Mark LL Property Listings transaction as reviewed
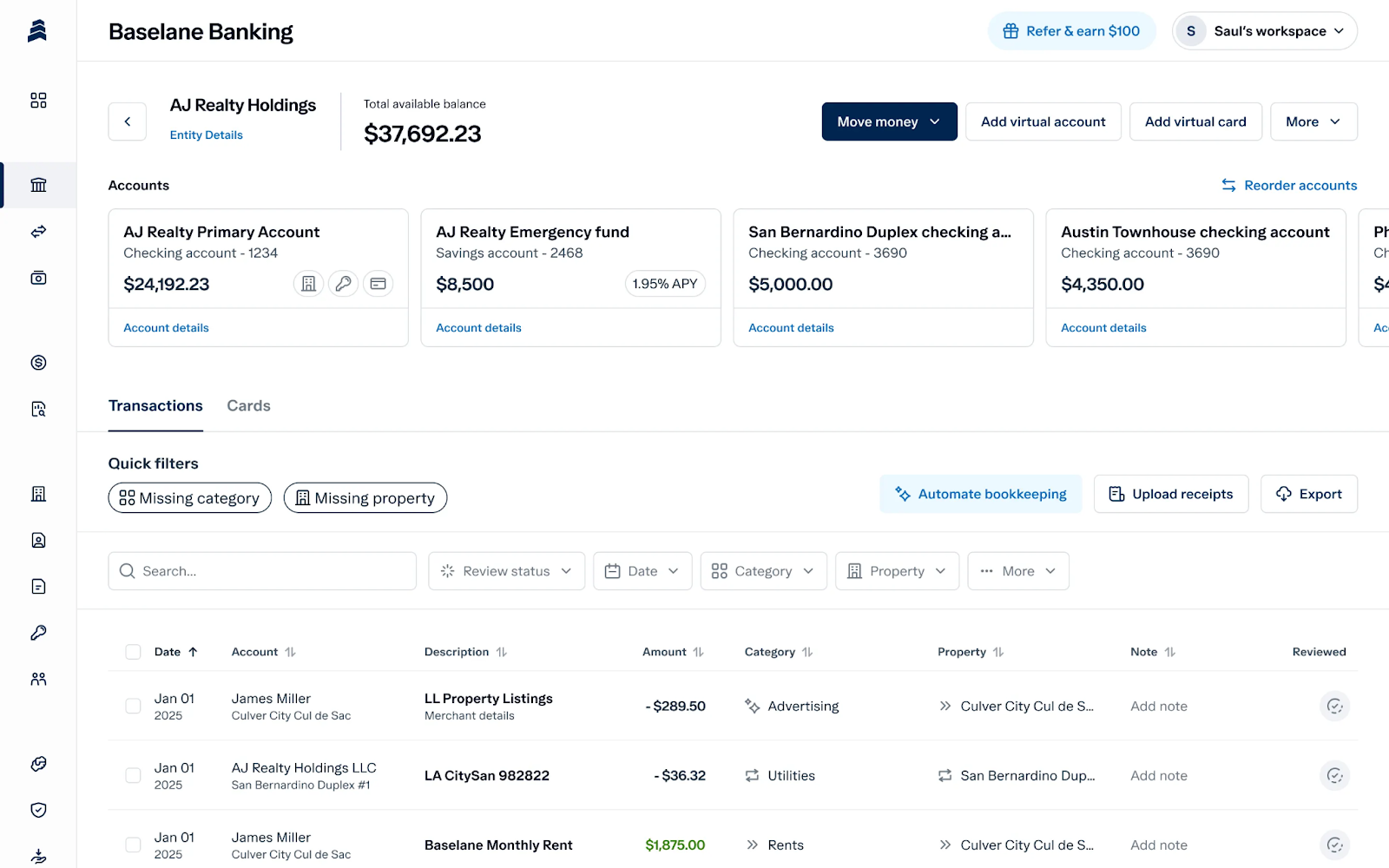The width and height of the screenshot is (1389, 868). pyautogui.click(x=1334, y=707)
